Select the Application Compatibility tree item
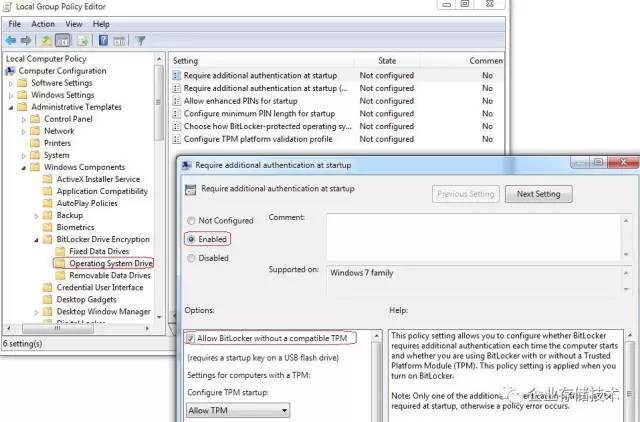This screenshot has height=422, width=640. [x=102, y=191]
